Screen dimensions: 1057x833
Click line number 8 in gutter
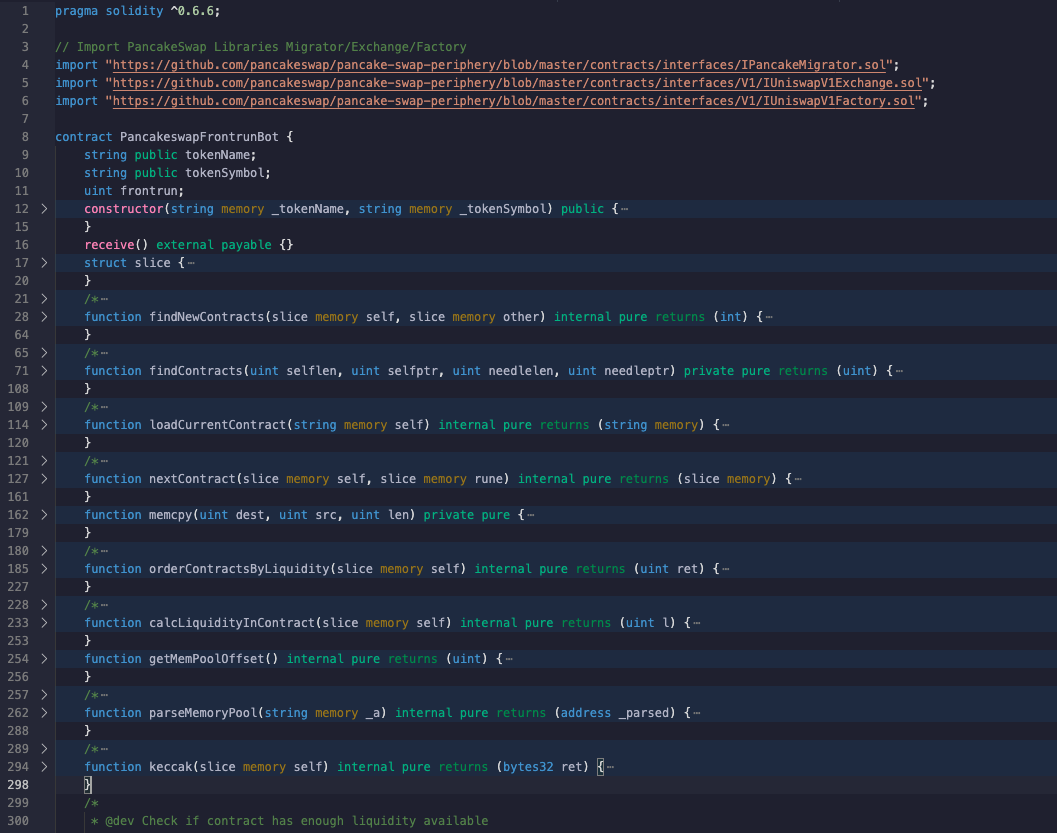click(x=25, y=137)
